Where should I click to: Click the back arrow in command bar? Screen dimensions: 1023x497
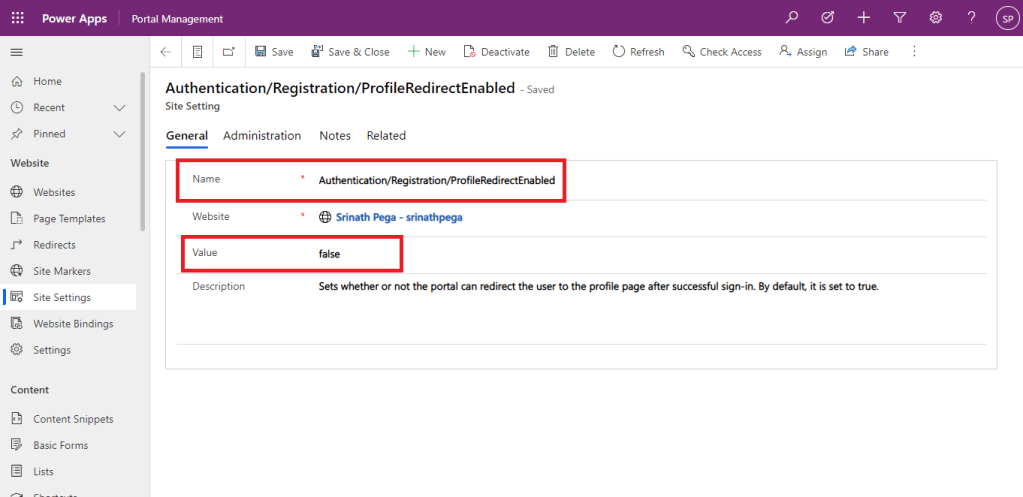coord(165,52)
